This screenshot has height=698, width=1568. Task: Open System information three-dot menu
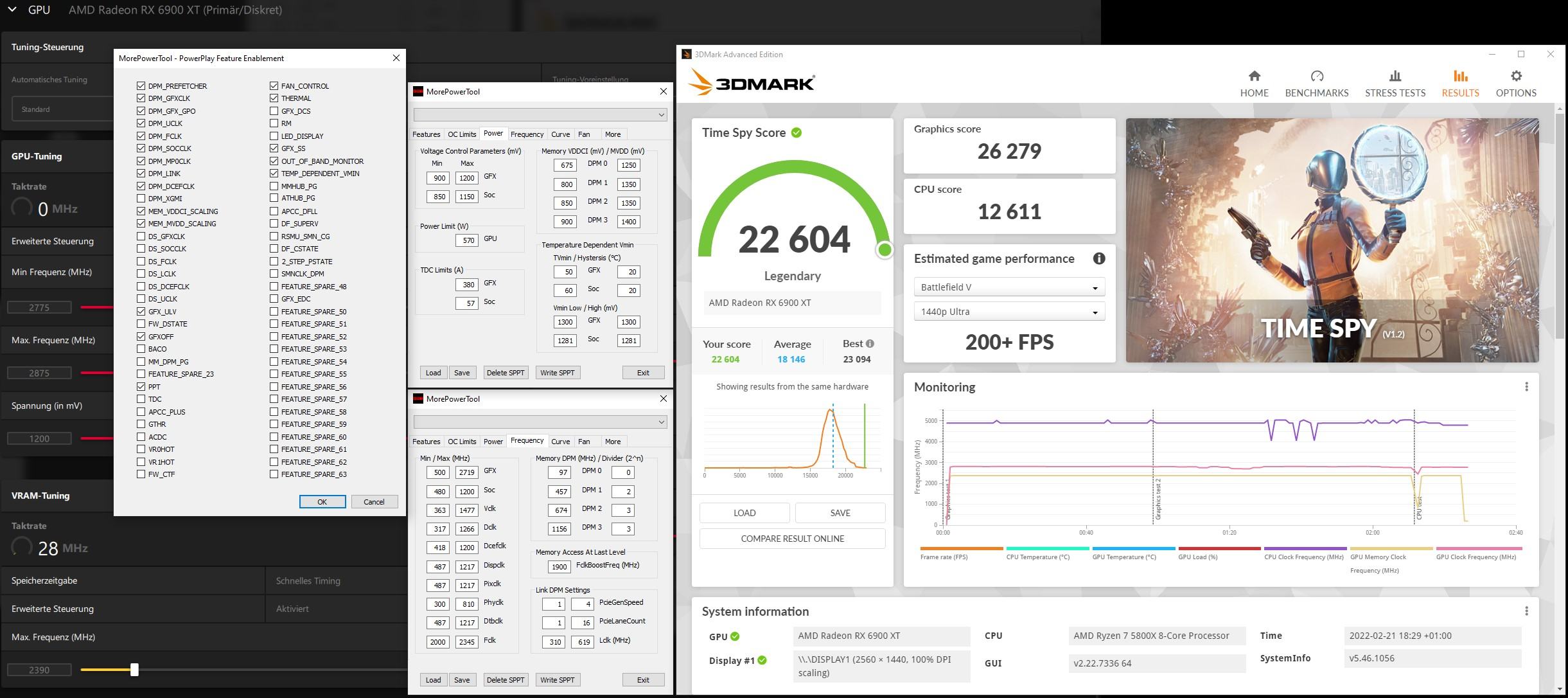click(x=1526, y=611)
